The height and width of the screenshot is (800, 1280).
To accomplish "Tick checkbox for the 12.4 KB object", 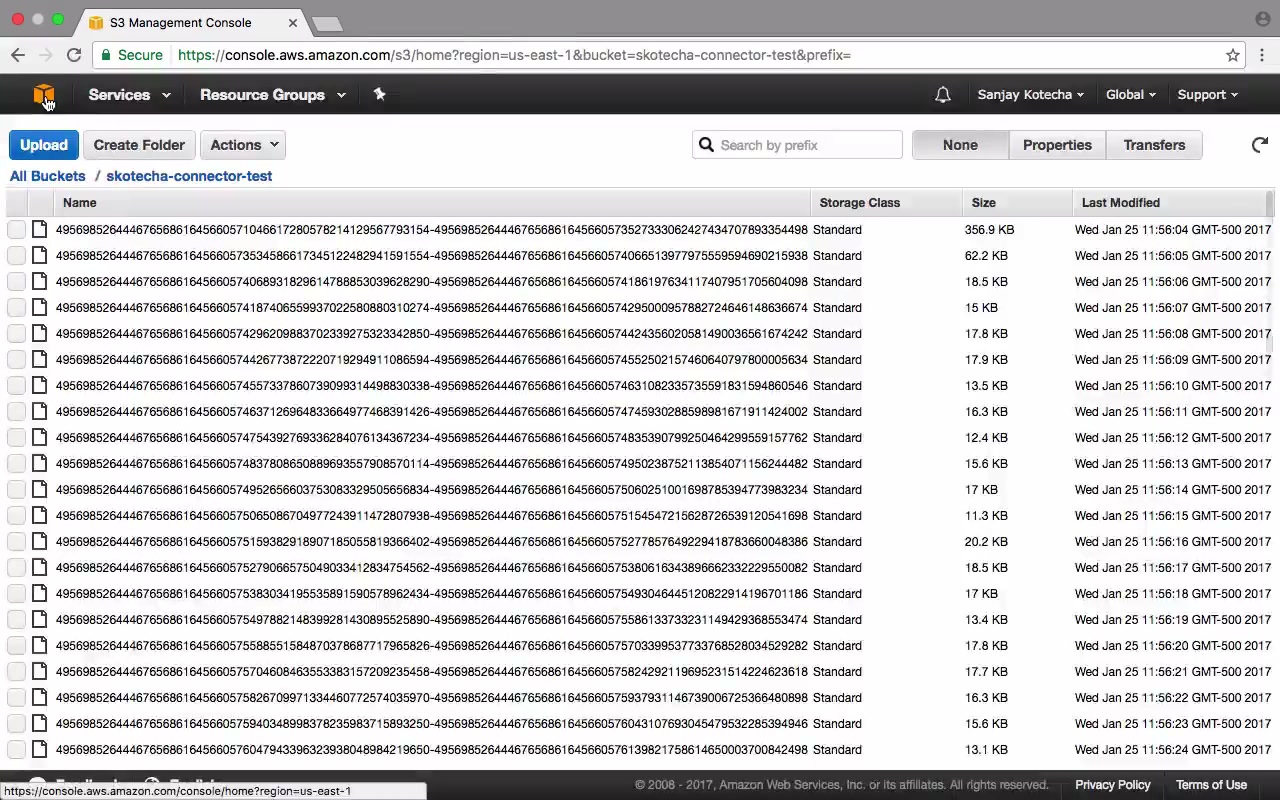I will 16,437.
